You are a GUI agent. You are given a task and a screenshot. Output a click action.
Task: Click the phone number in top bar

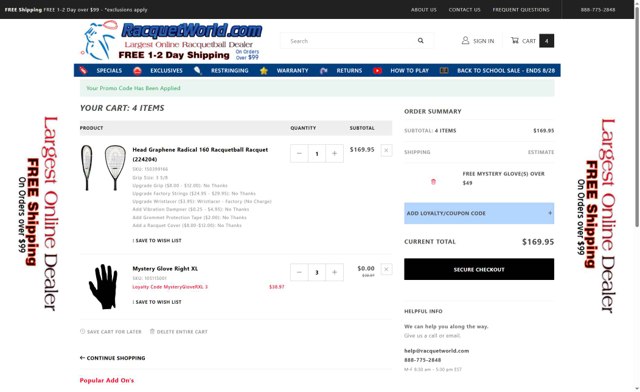[598, 9]
